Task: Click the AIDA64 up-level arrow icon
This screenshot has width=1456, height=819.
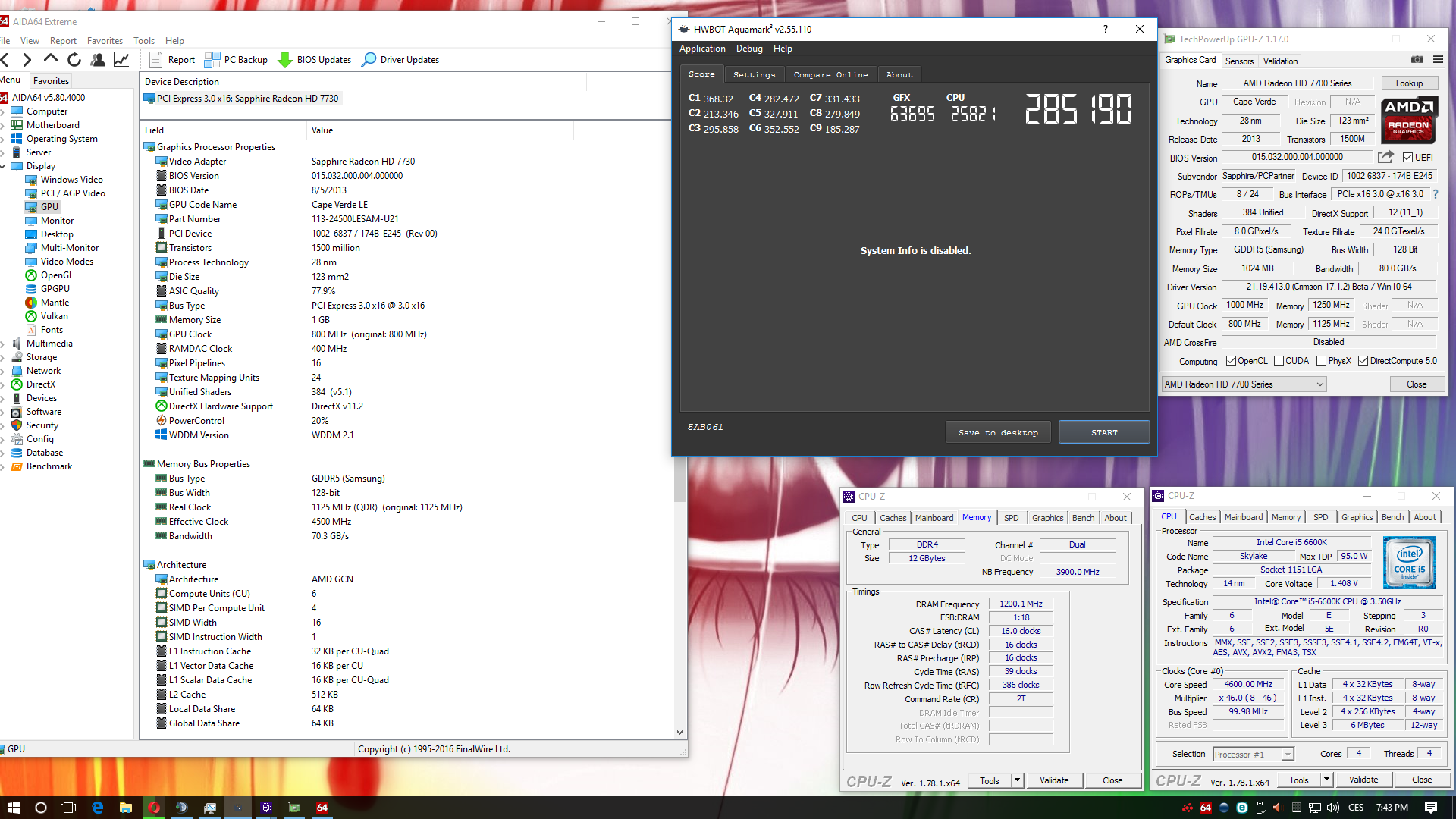Action: [51, 59]
